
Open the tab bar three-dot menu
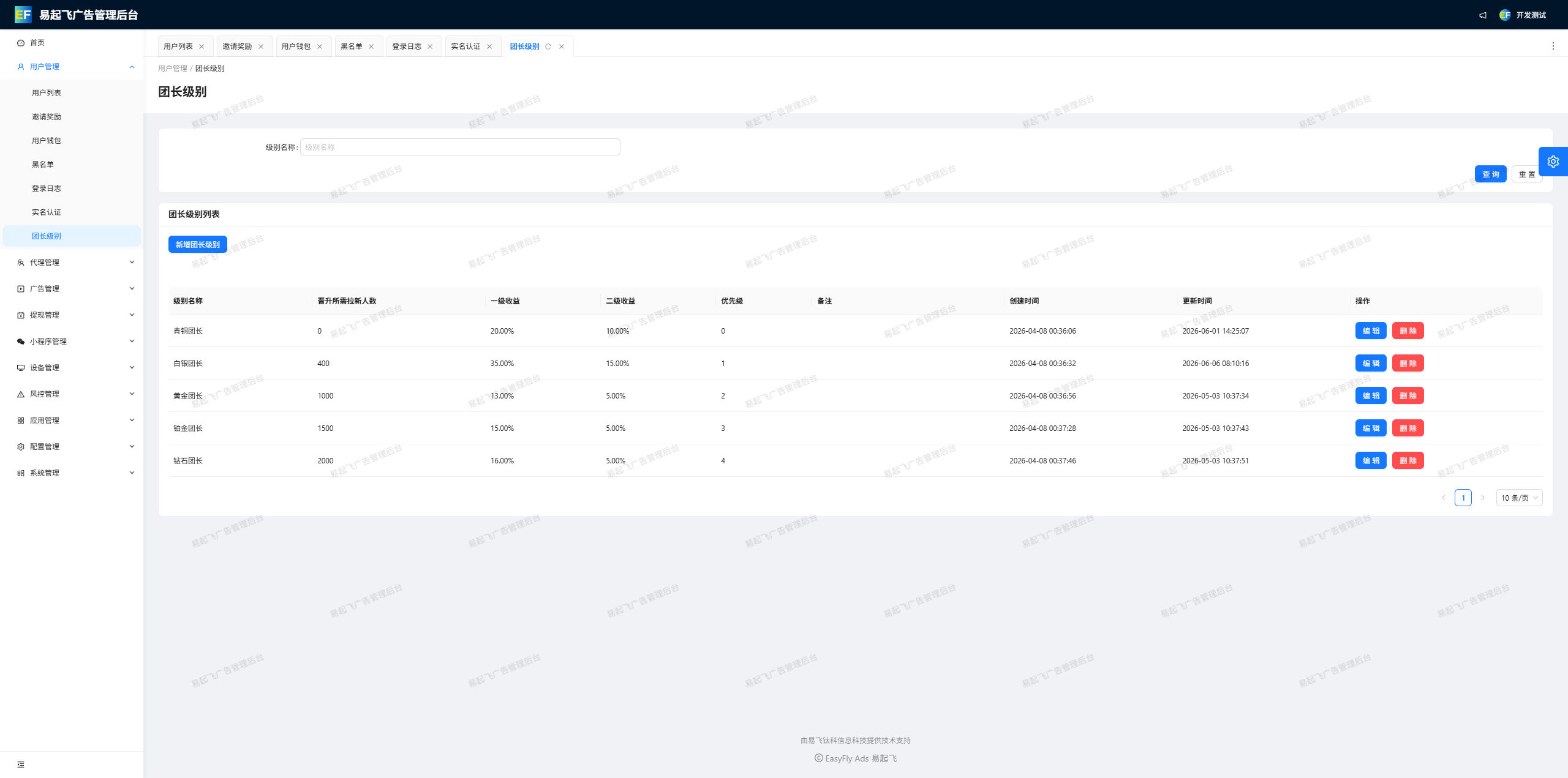(x=1553, y=47)
